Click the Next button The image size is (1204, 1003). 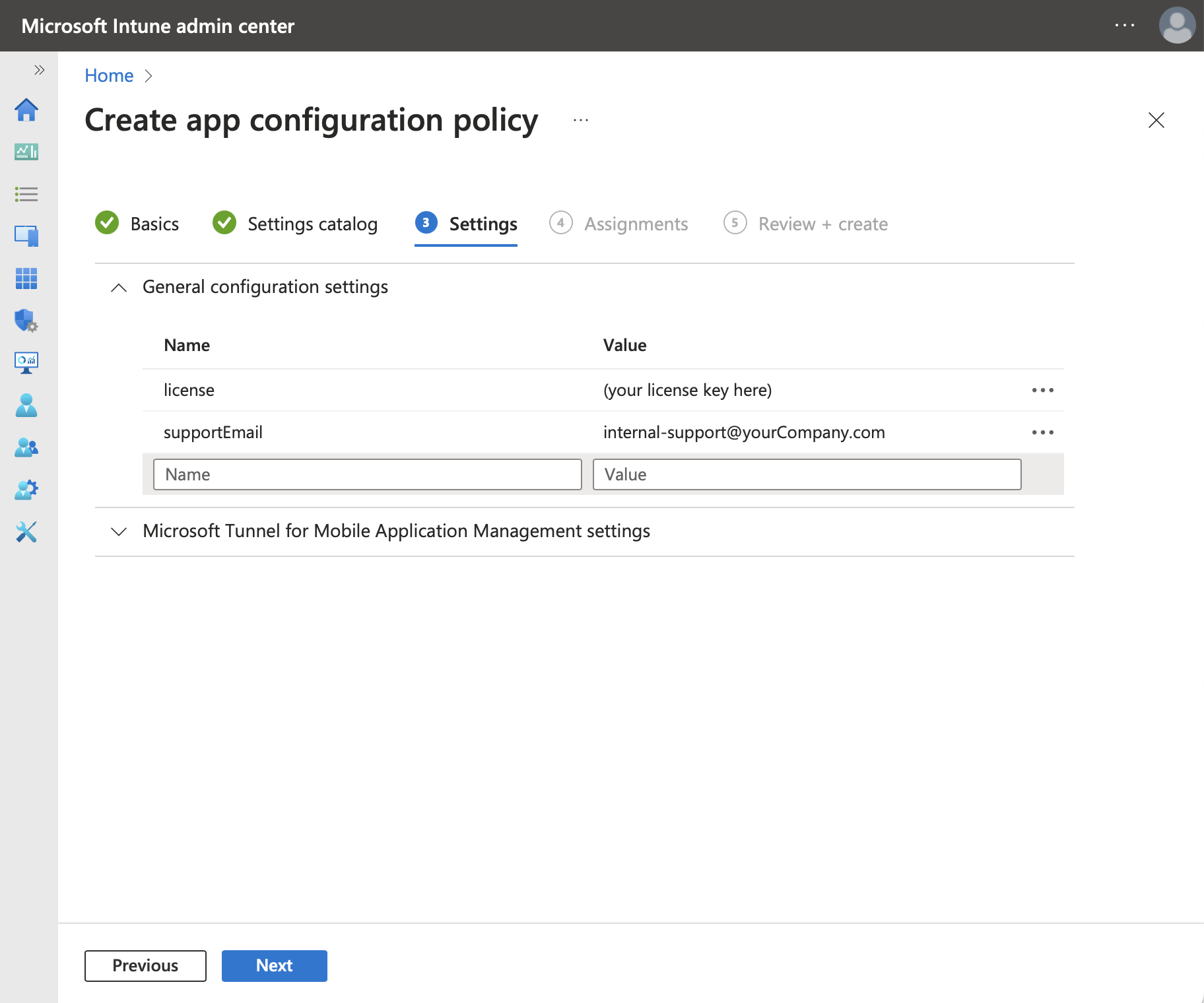pos(274,965)
